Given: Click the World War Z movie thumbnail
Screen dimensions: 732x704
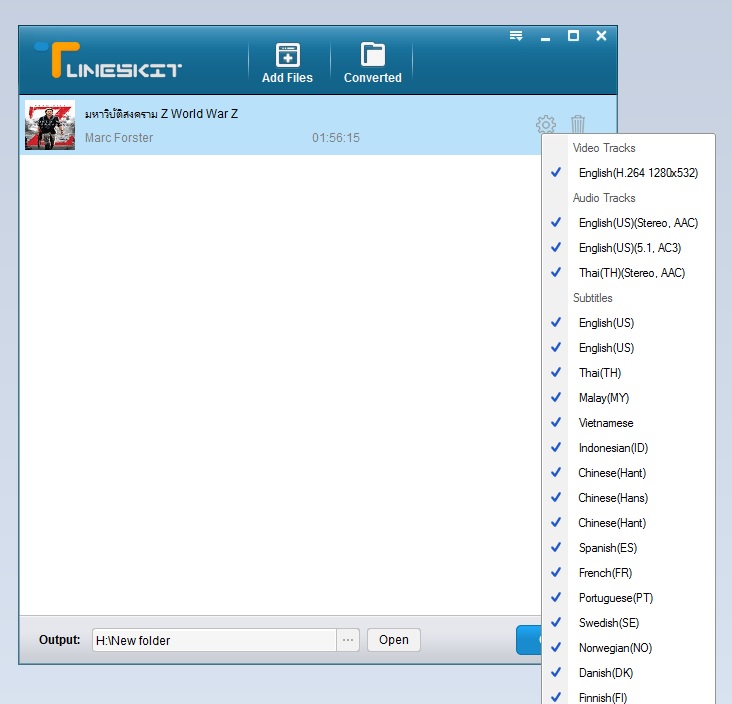Looking at the screenshot, I should pos(50,125).
